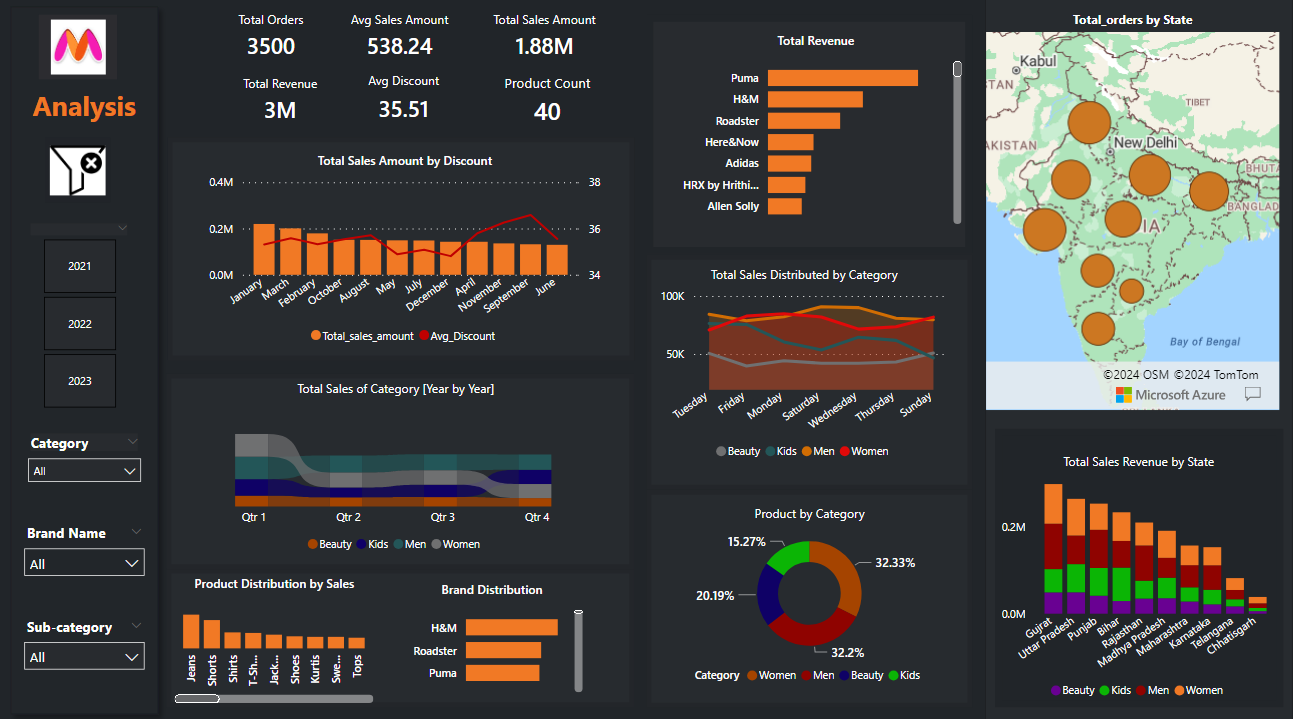The image size is (1293, 719).
Task: Click the Microsoft Azure logo on map
Action: (x=1170, y=395)
